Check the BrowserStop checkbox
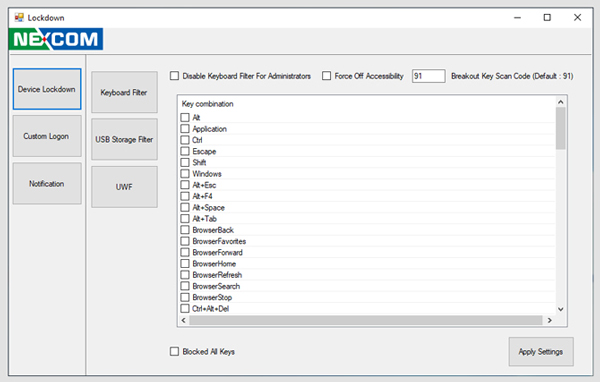Viewport: 600px width, 382px height. coord(185,297)
